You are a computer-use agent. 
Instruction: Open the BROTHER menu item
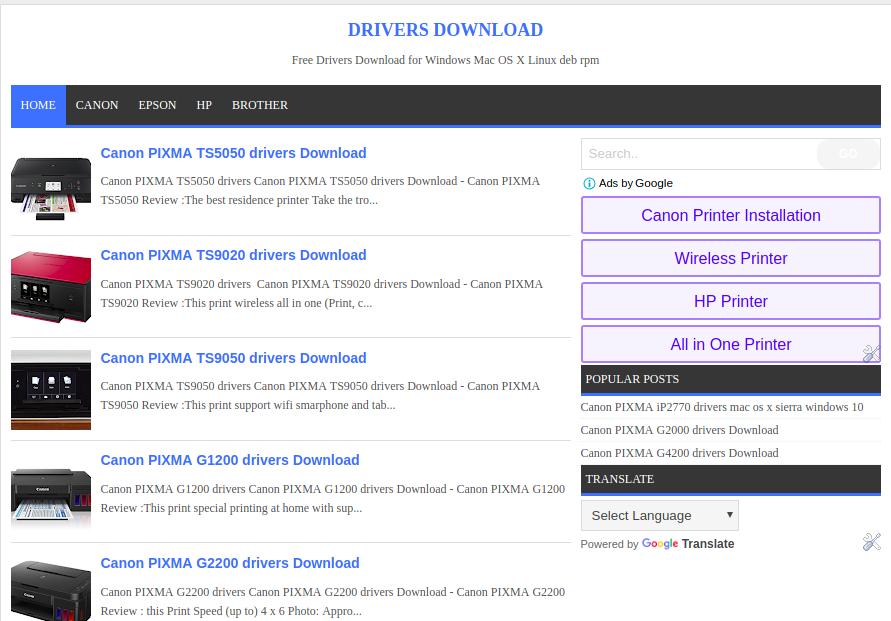260,105
